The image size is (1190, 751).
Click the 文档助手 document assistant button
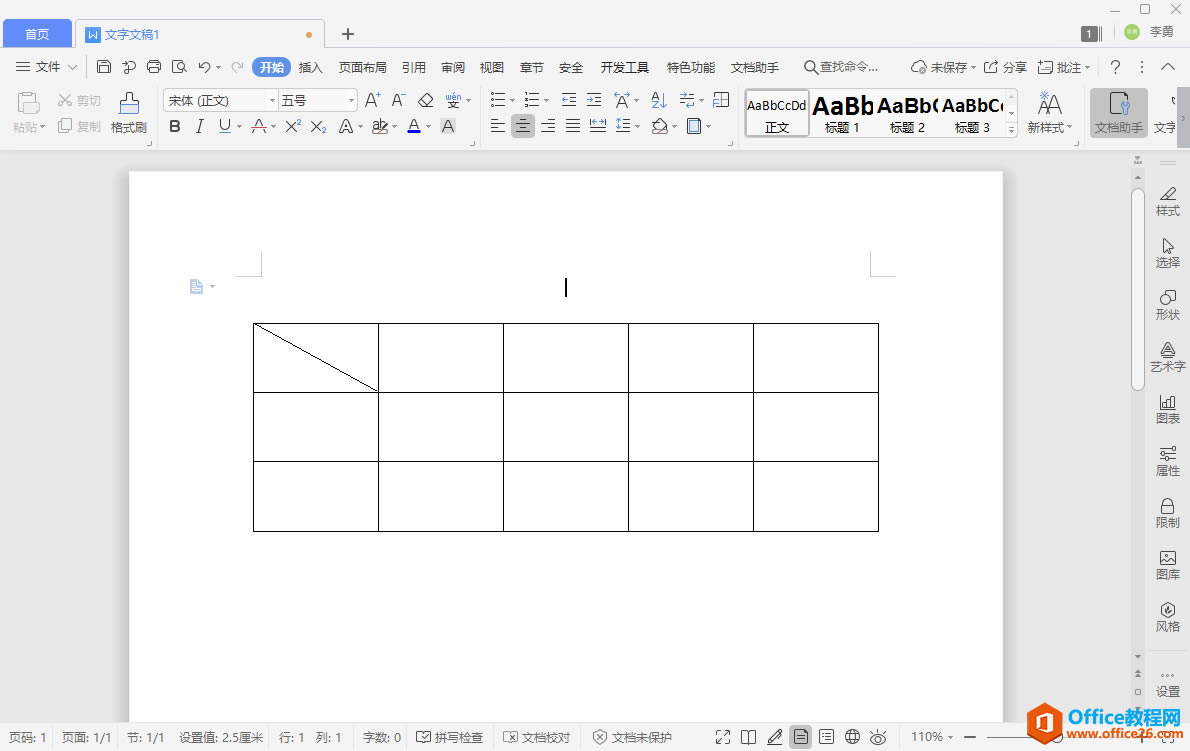1119,113
